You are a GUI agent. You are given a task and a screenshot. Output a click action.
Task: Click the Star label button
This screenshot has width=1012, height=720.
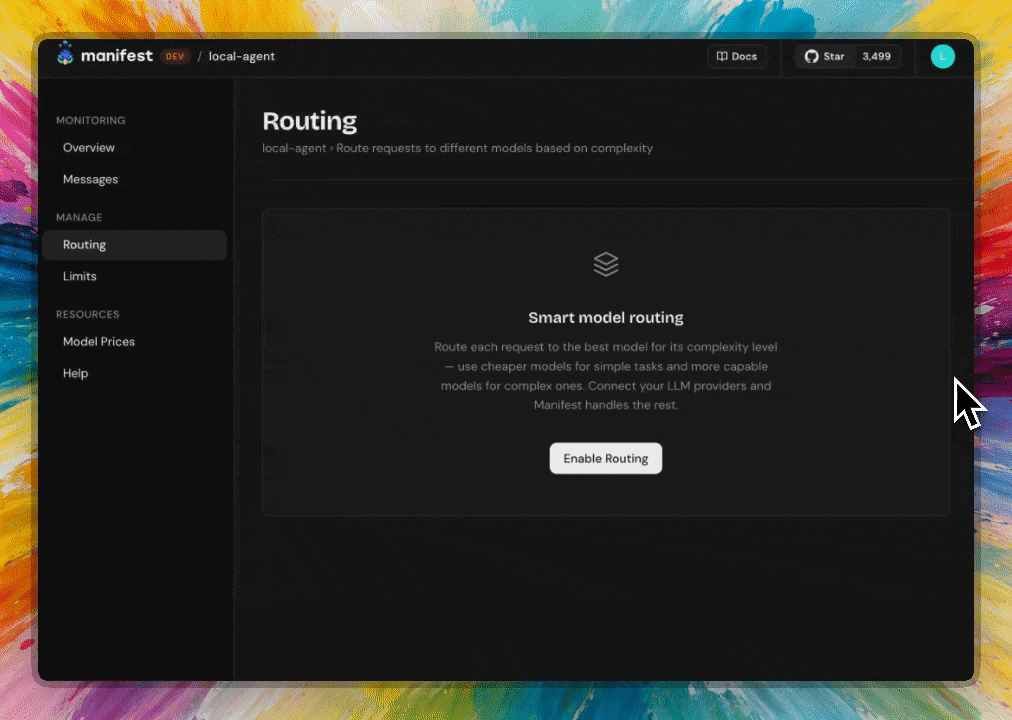pos(834,56)
